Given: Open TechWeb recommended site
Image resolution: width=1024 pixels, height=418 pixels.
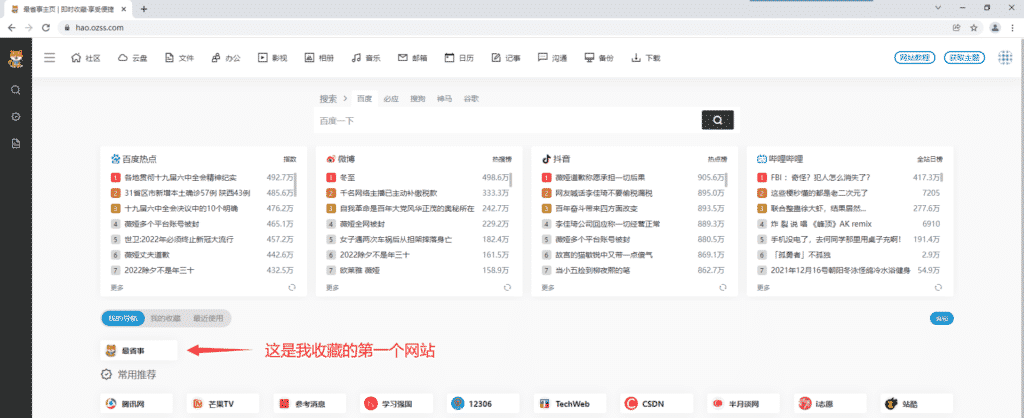Looking at the screenshot, I should tap(569, 404).
